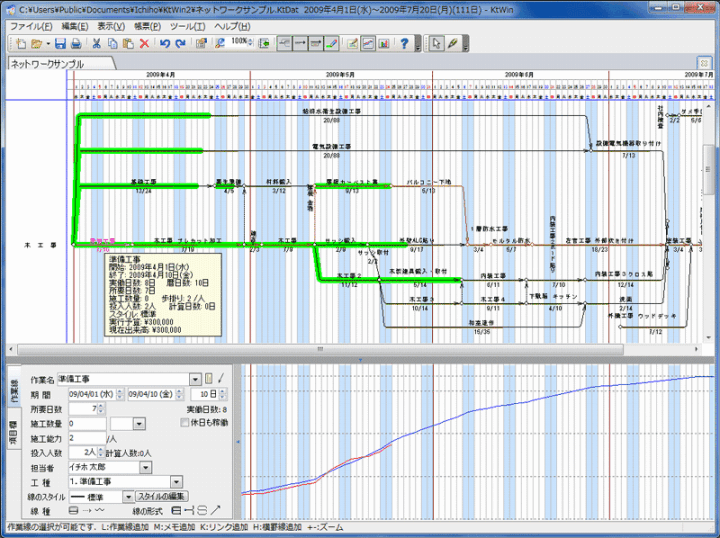Click the Undo arrow icon
This screenshot has width=720, height=538.
tap(164, 44)
